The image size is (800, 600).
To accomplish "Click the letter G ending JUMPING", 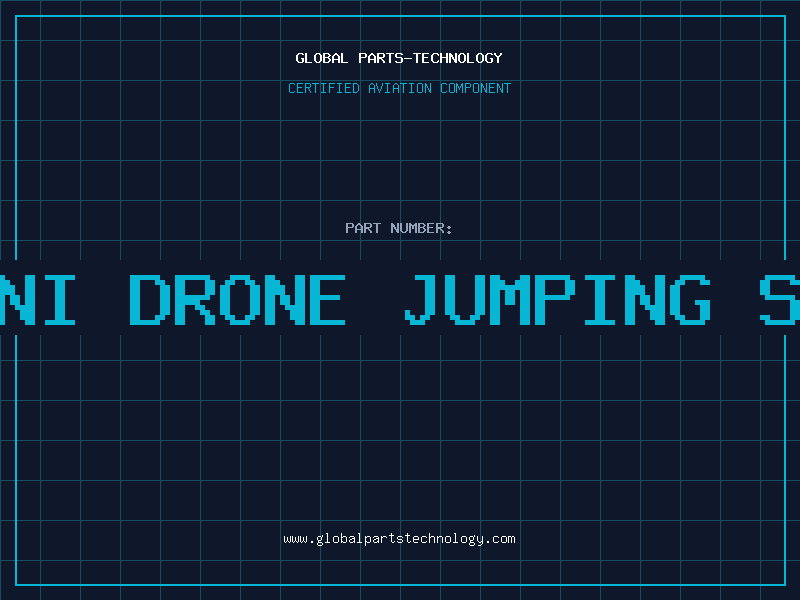I will coord(692,300).
